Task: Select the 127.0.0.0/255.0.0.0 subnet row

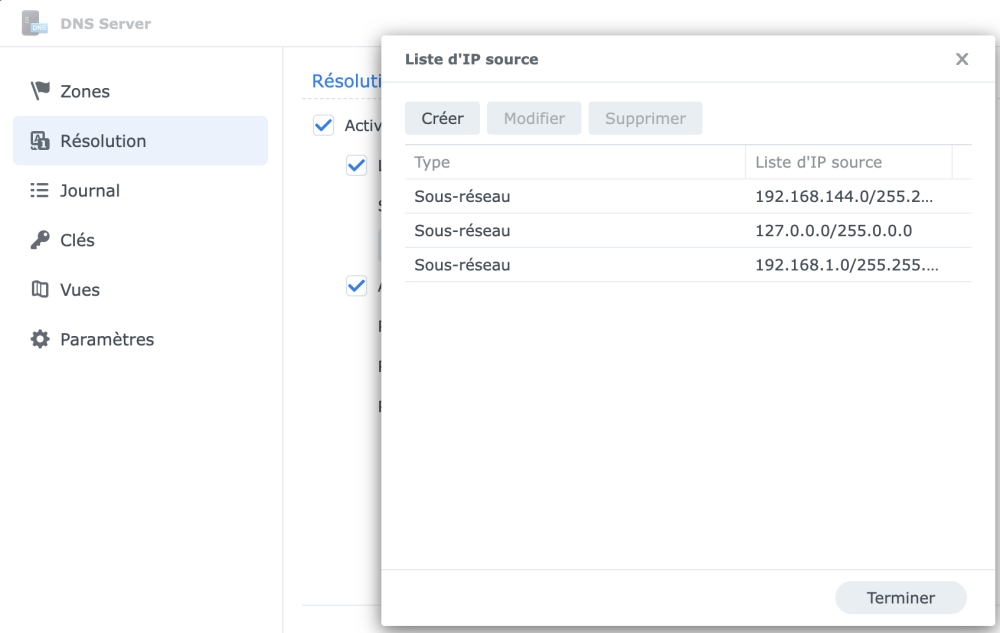Action: tap(688, 231)
